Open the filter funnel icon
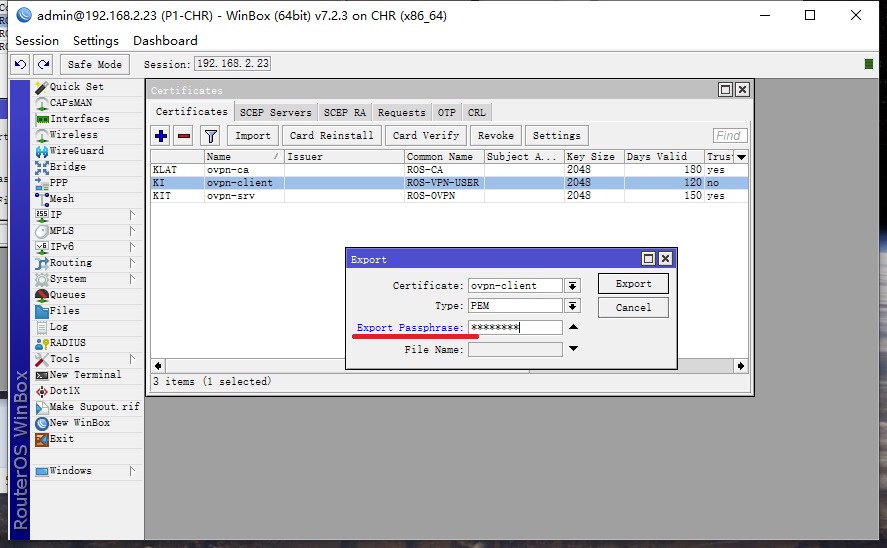This screenshot has height=548, width=887. click(210, 135)
